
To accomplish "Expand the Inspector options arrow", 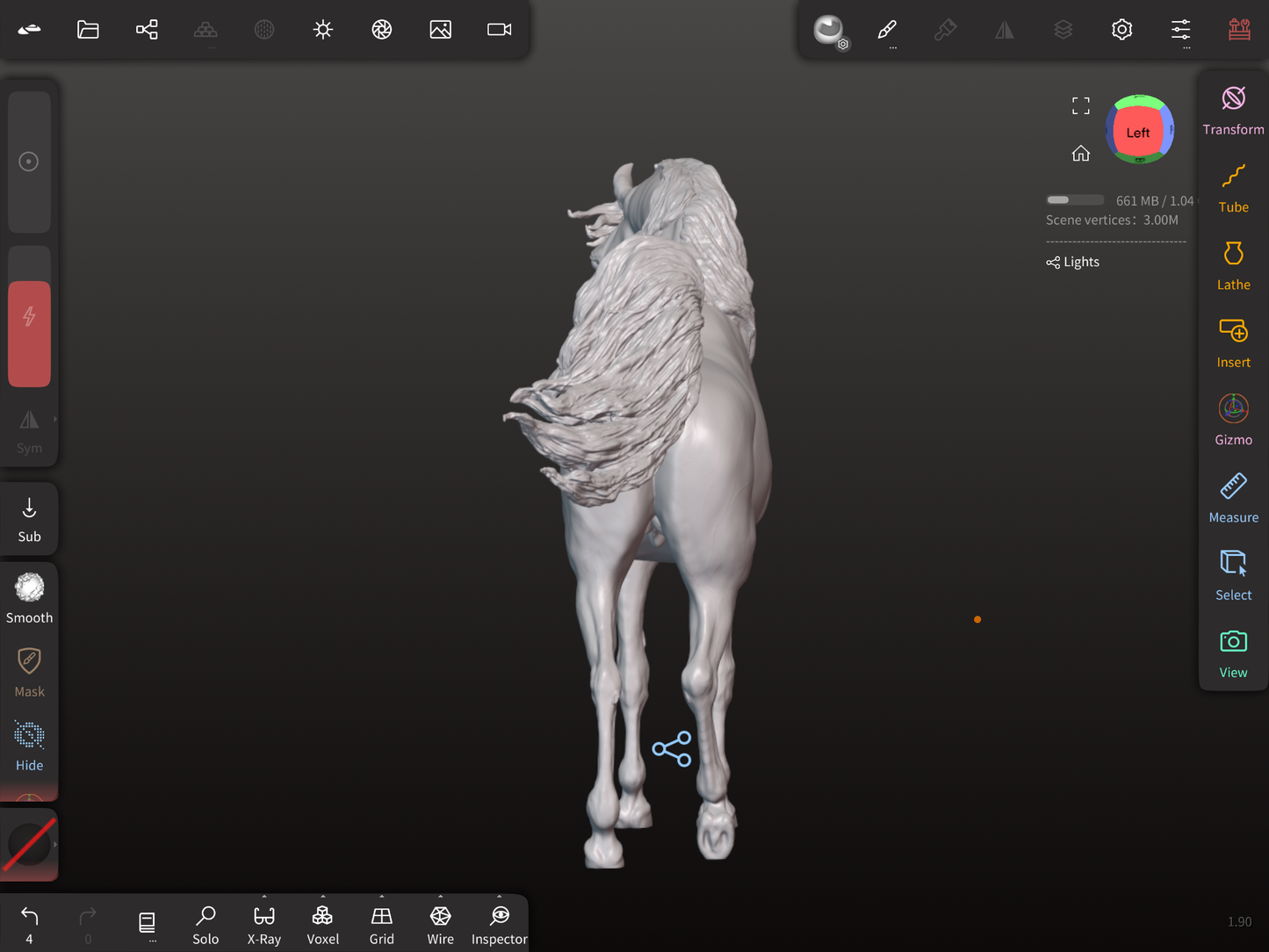I will (500, 898).
